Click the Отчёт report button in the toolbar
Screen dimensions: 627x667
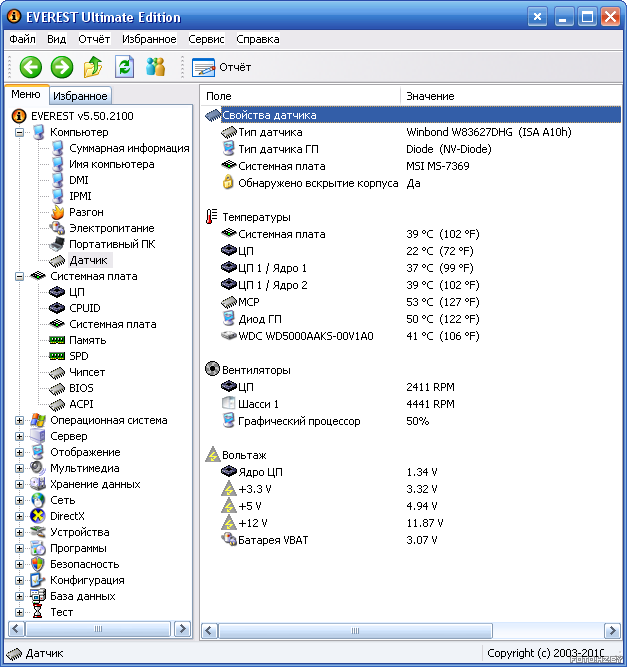[x=221, y=67]
